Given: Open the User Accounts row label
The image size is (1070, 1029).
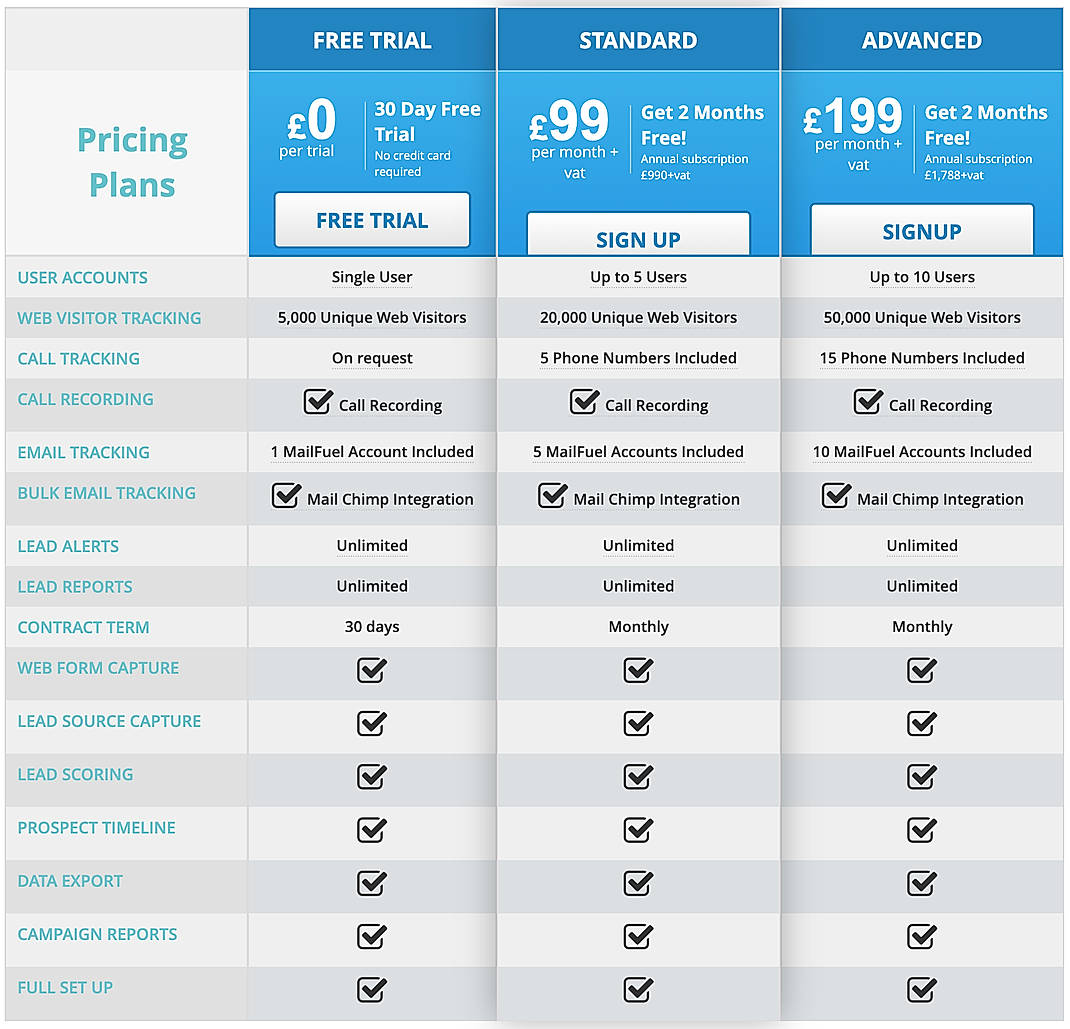Looking at the screenshot, I should [x=82, y=277].
